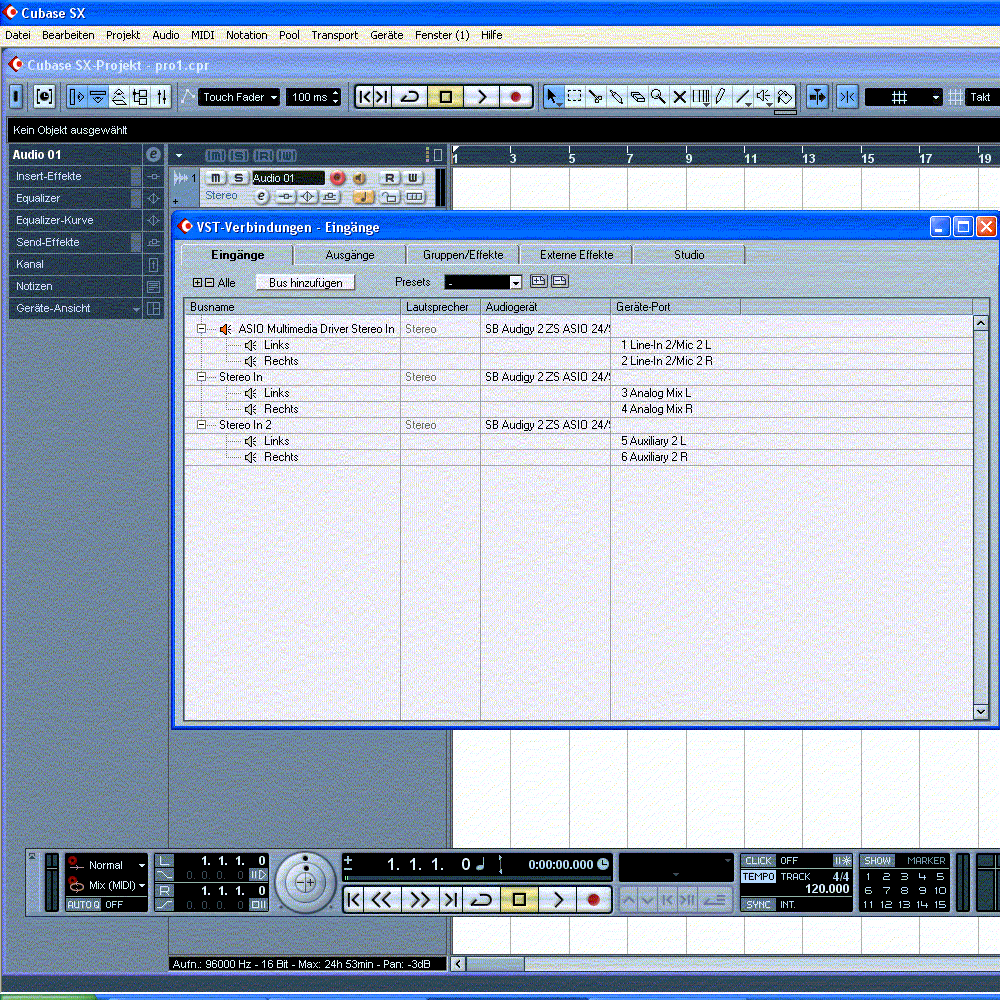Open channel settings 'e' on Audio 01 track
The image size is (1000, 1000).
261,196
